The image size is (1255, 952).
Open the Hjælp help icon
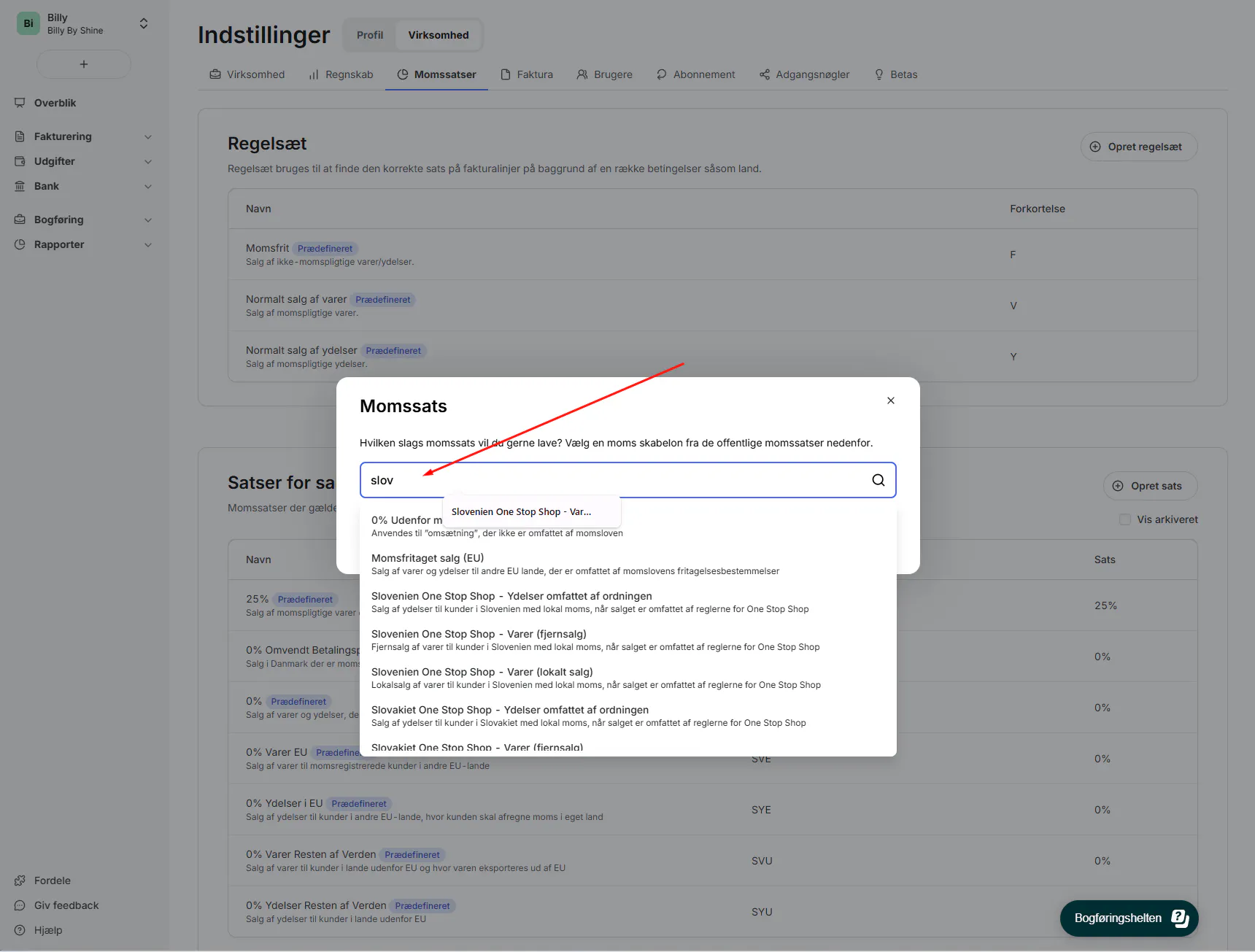click(x=20, y=930)
